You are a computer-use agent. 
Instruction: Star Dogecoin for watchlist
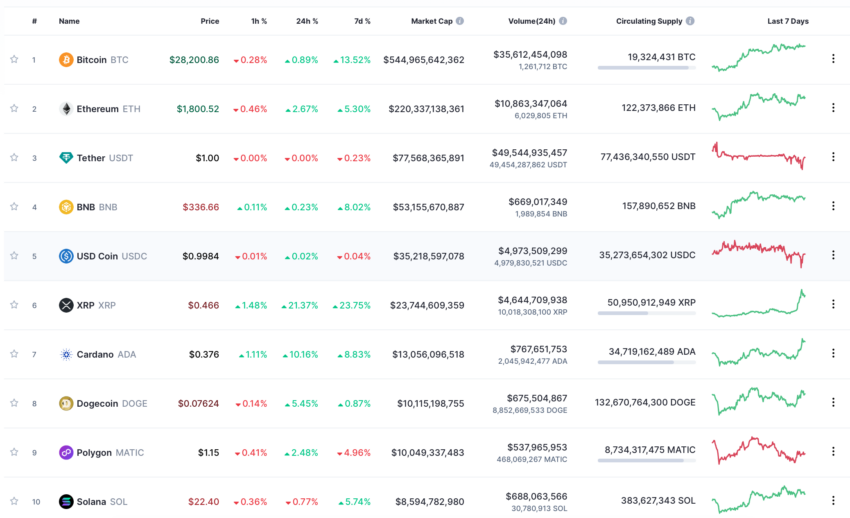point(14,403)
